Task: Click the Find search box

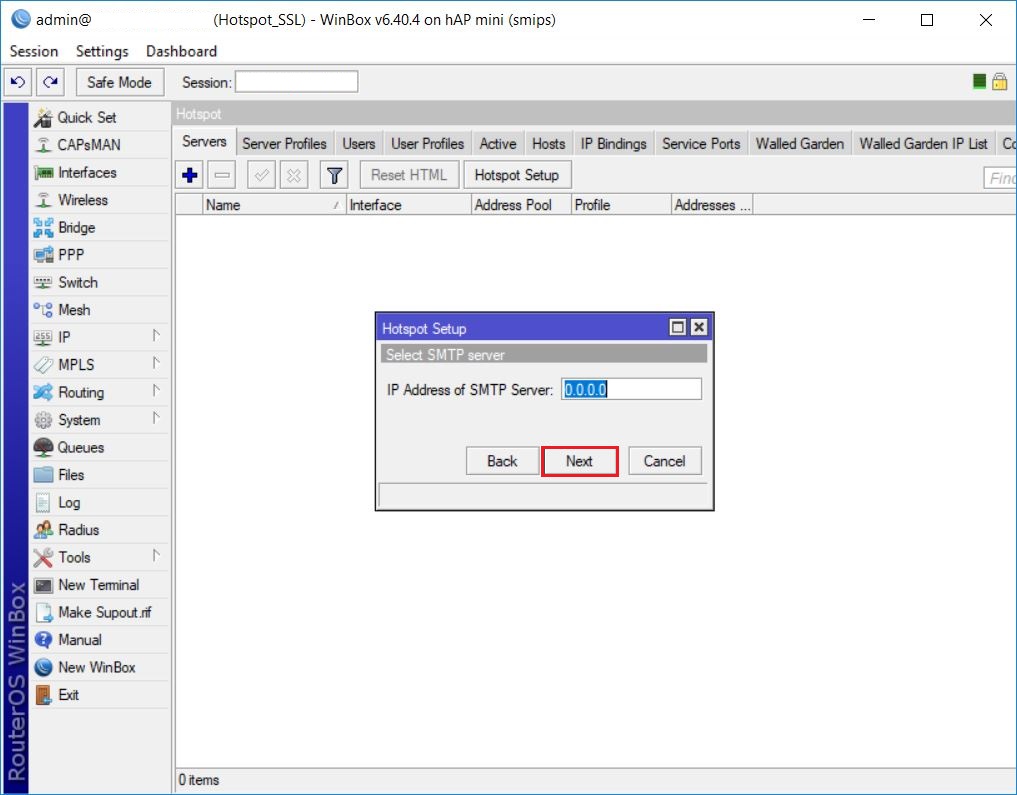Action: click(999, 178)
